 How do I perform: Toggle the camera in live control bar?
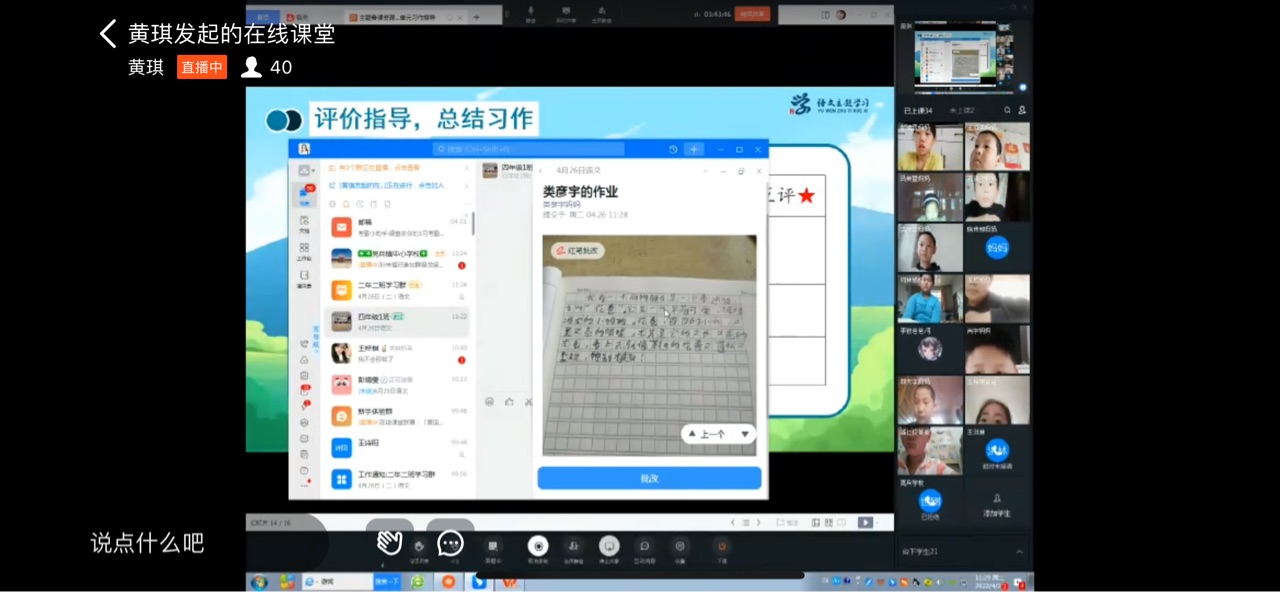(538, 546)
